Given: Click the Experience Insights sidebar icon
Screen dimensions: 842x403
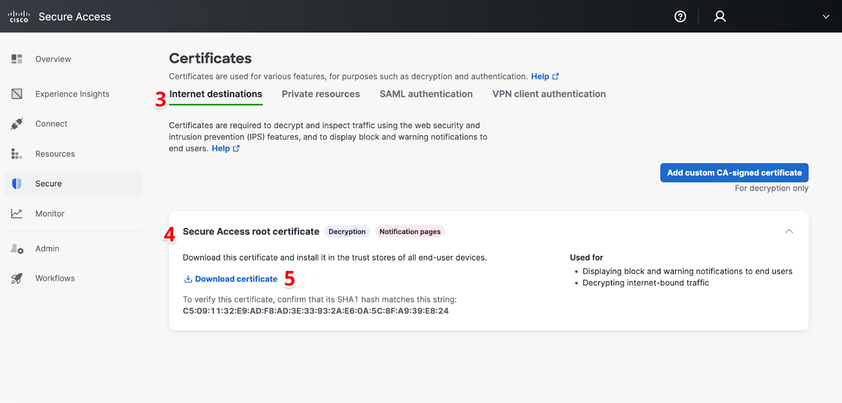Looking at the screenshot, I should click(17, 94).
